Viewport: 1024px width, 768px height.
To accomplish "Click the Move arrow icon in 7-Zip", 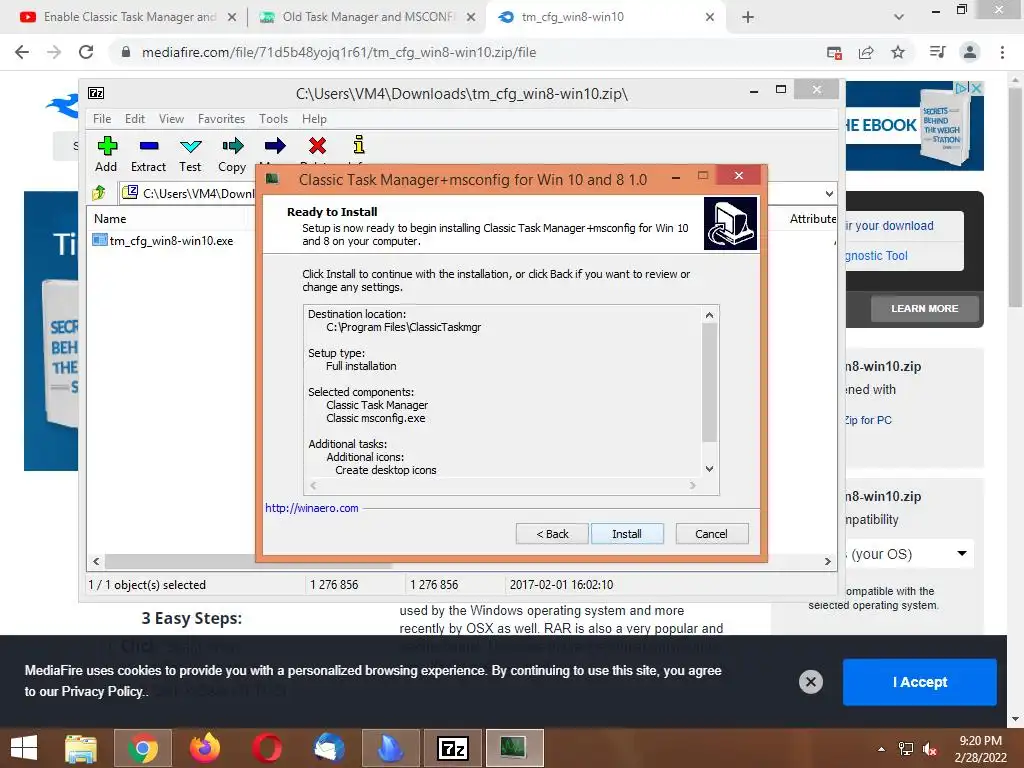I will [275, 146].
